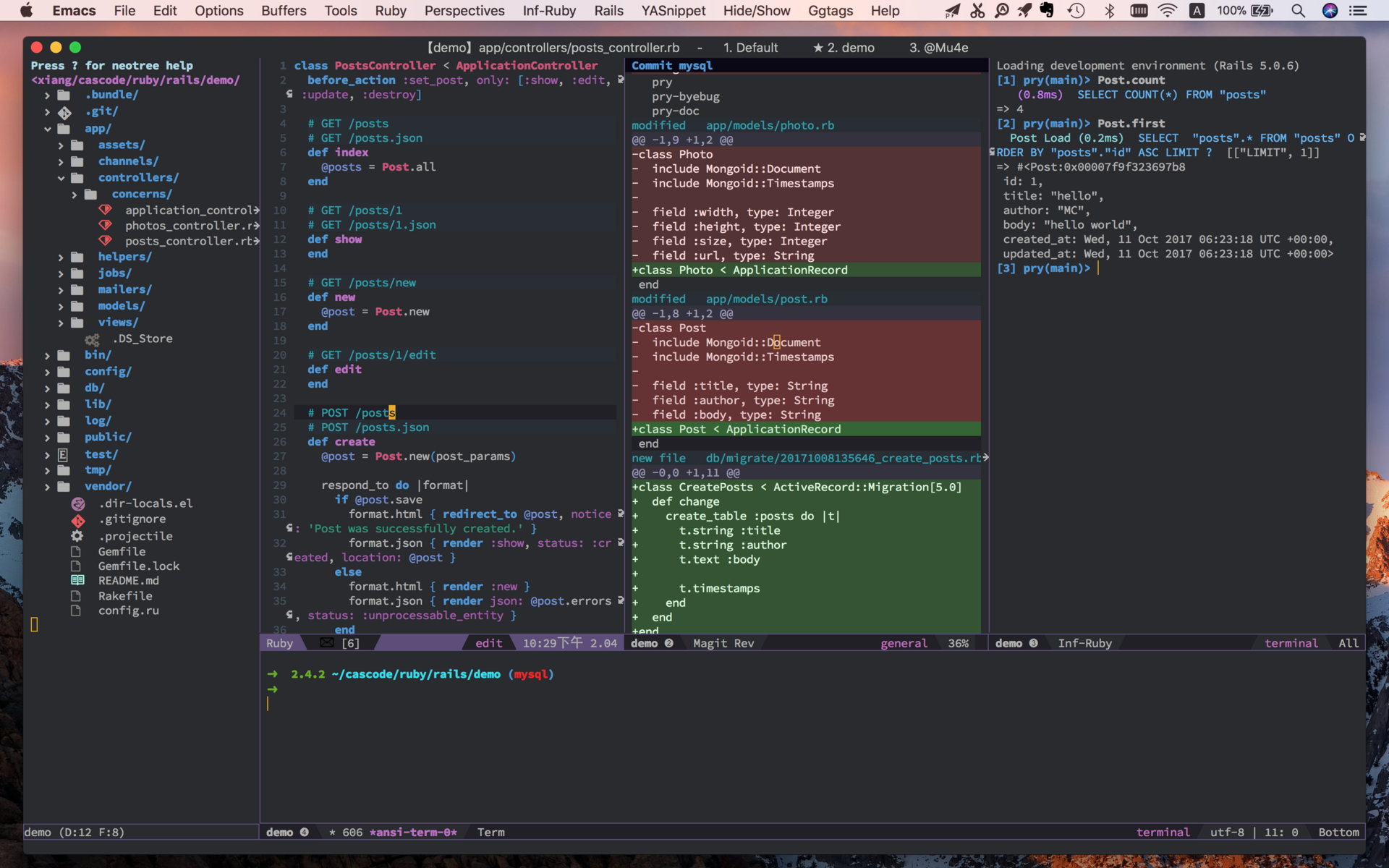Screen dimensions: 1389x868
Task: Click the Spotlight search icon
Action: click(x=1299, y=10)
